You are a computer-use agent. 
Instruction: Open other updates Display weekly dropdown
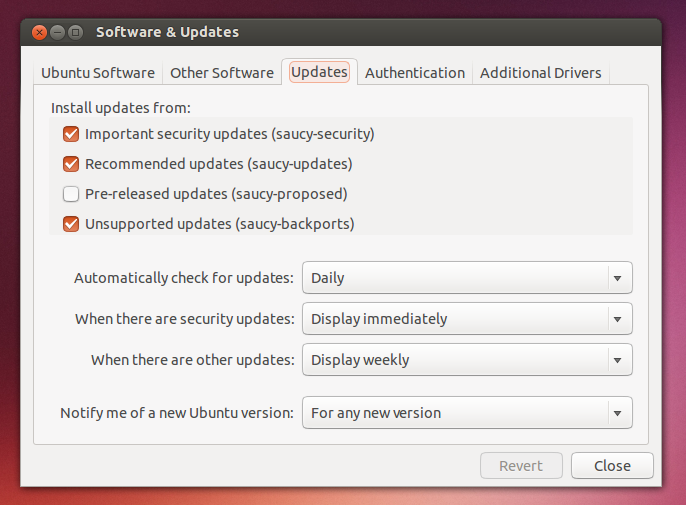467,360
